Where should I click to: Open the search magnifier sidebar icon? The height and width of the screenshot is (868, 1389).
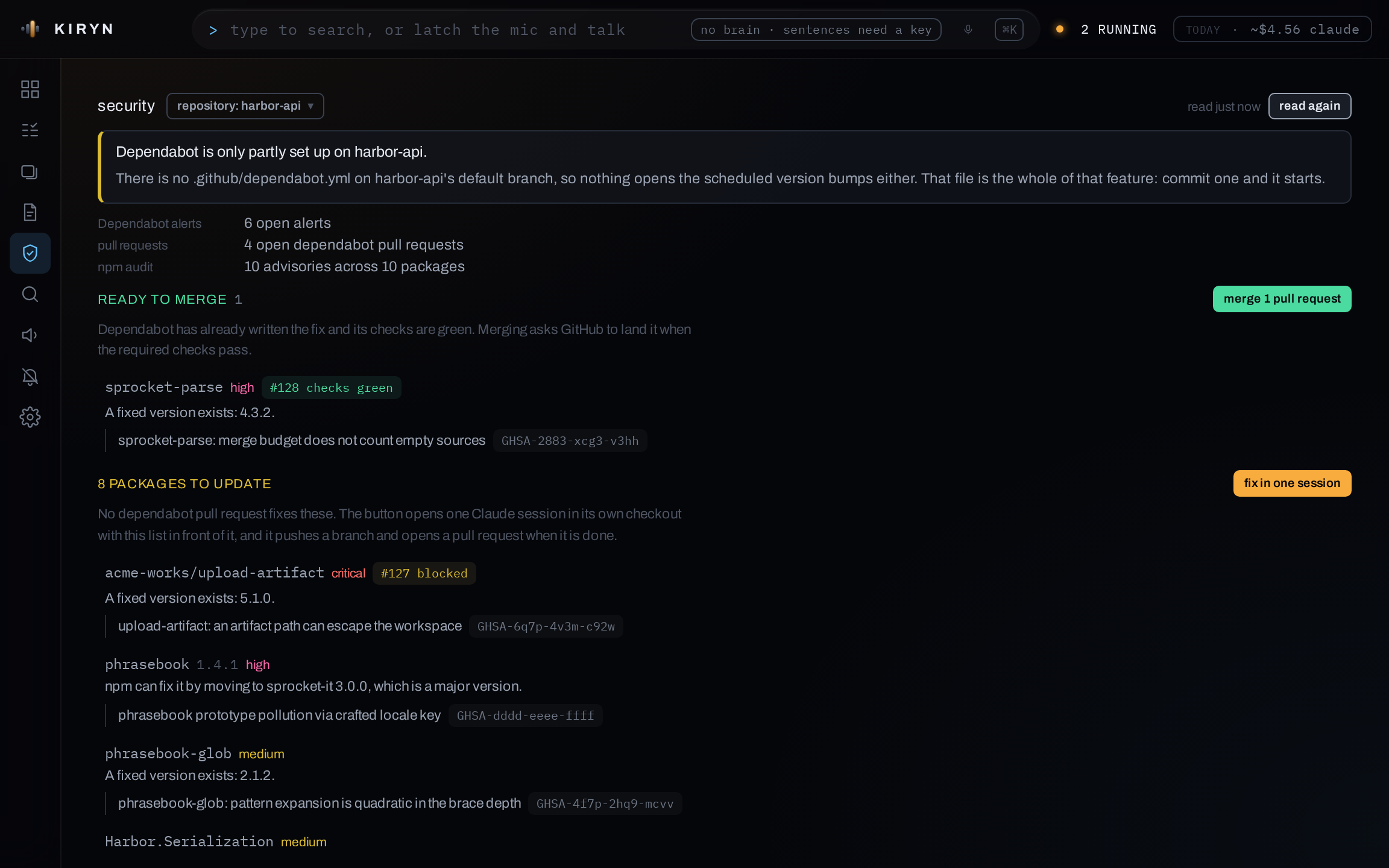coord(30,294)
